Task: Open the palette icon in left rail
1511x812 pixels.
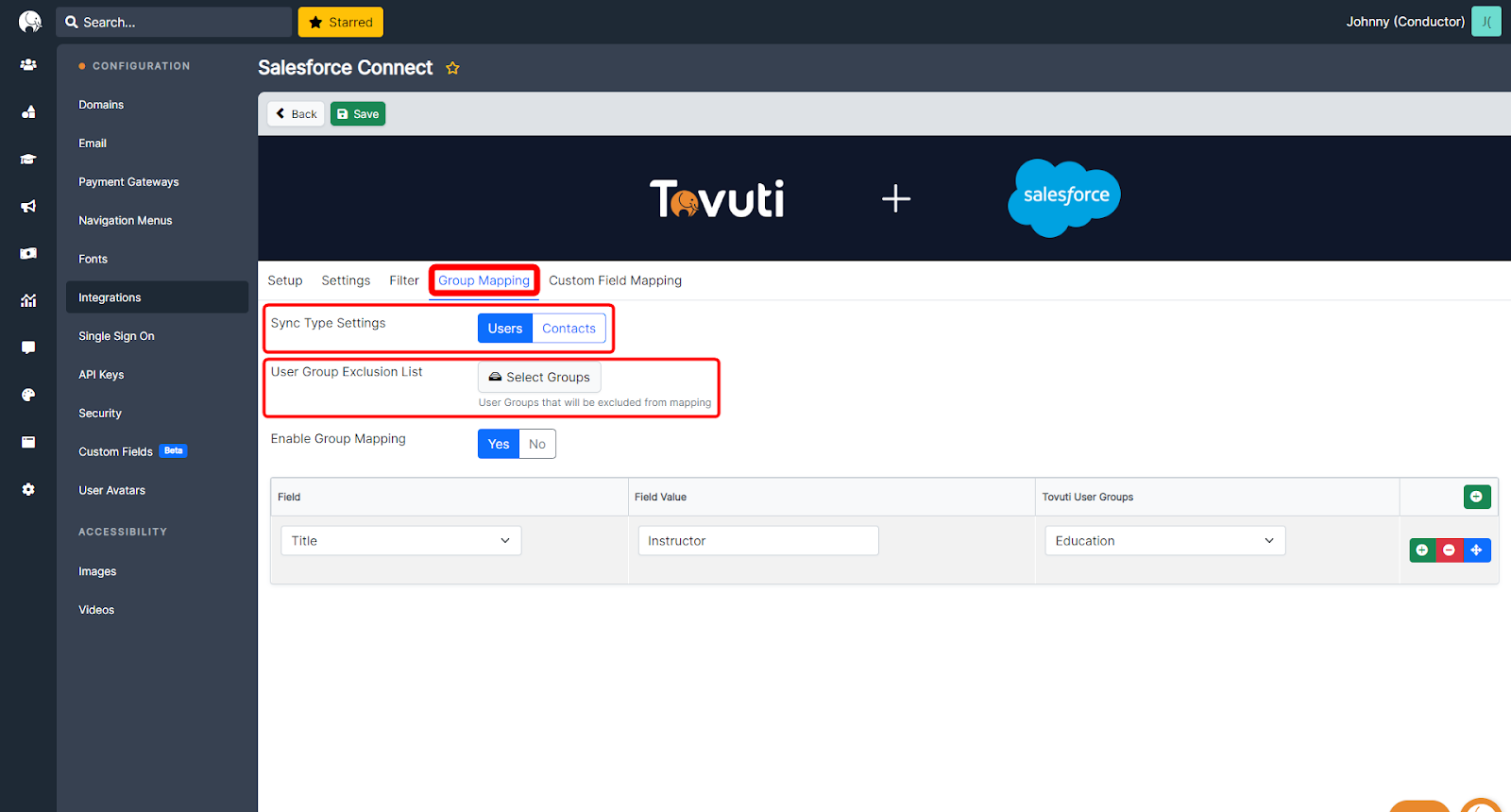Action: pyautogui.click(x=28, y=395)
